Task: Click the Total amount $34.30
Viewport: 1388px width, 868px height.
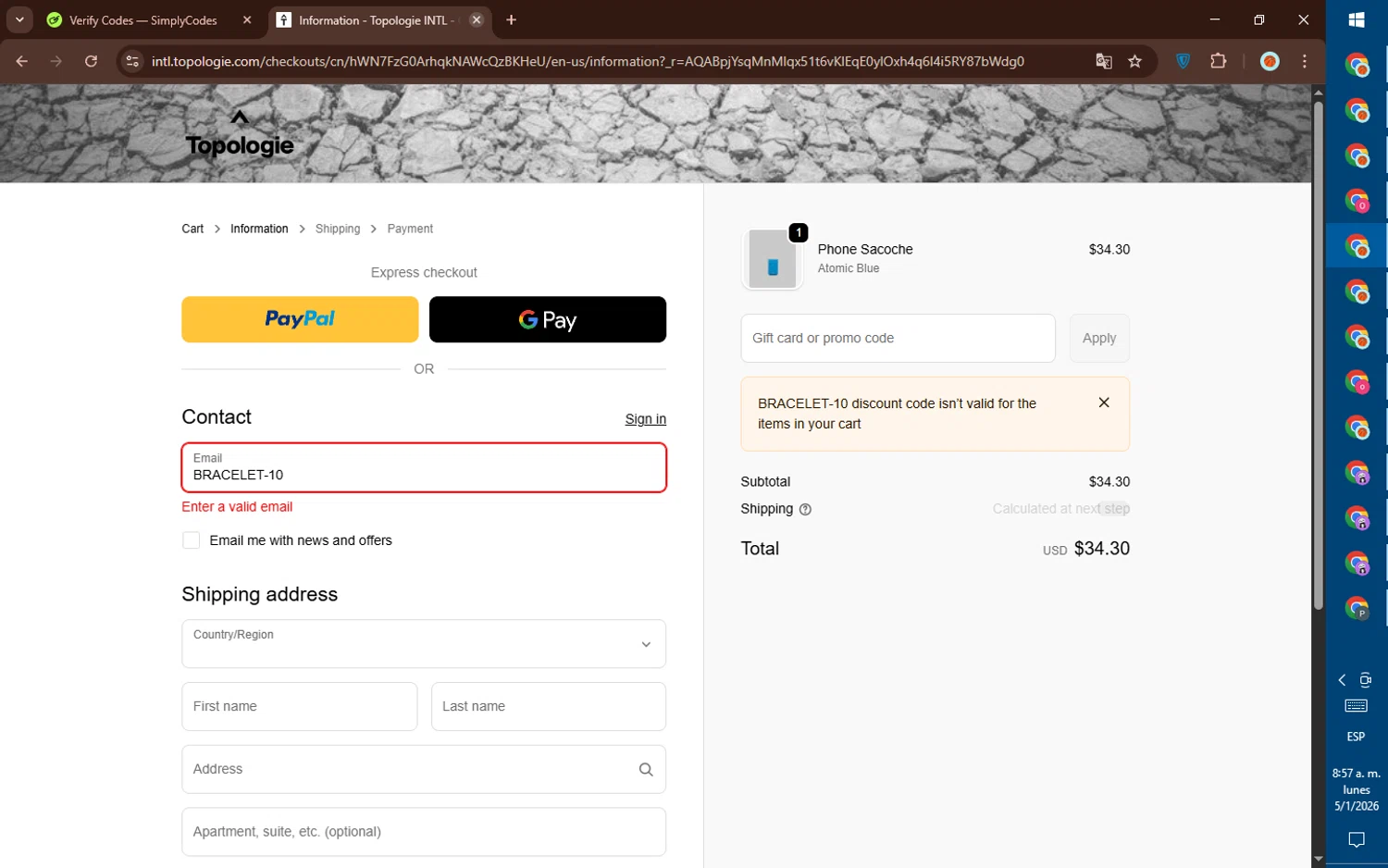Action: pos(1102,549)
